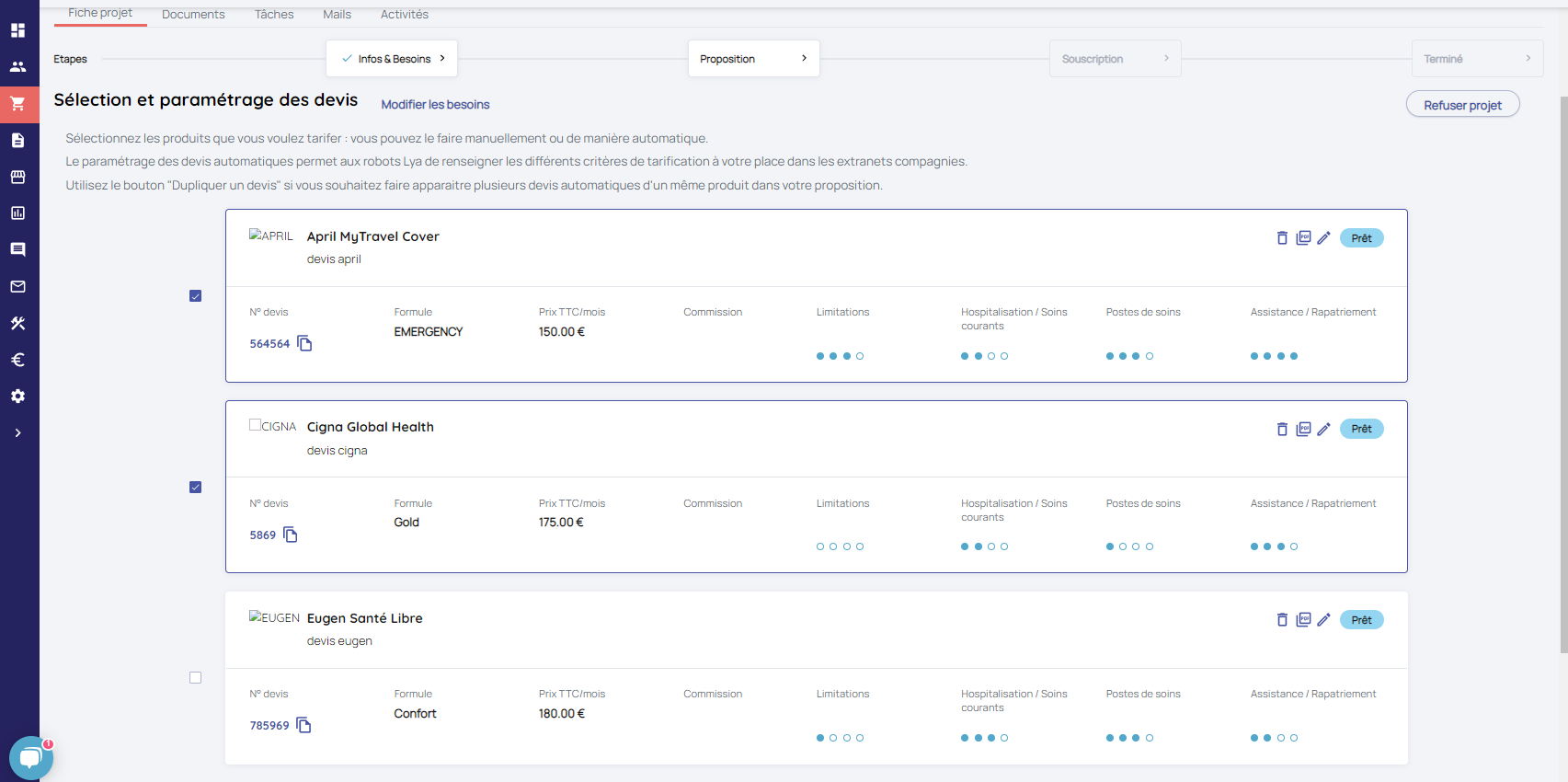Open the euro finance sidebar icon
Screen dimensions: 1568x782
pos(18,360)
